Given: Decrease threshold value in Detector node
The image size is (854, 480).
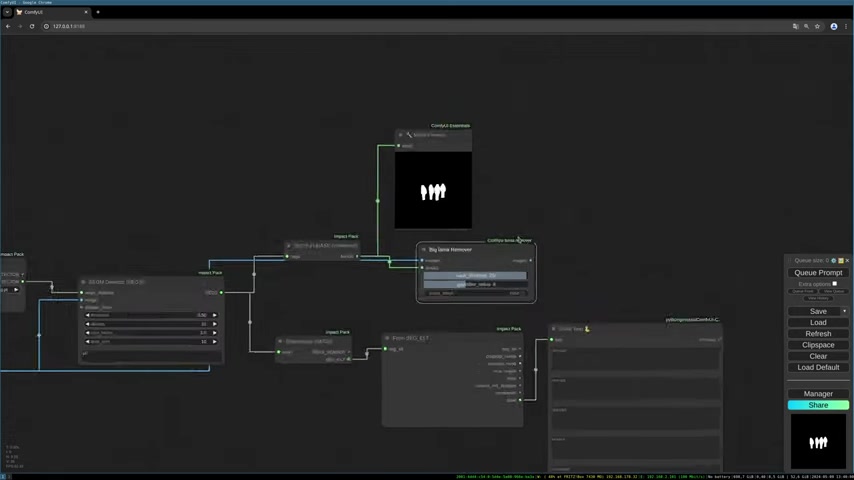Looking at the screenshot, I should 87,315.
